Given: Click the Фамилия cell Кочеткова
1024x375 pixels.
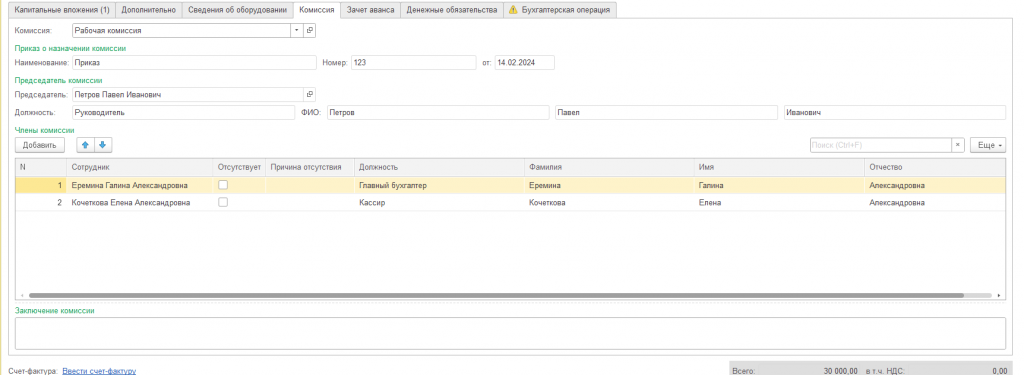Looking at the screenshot, I should 609,203.
